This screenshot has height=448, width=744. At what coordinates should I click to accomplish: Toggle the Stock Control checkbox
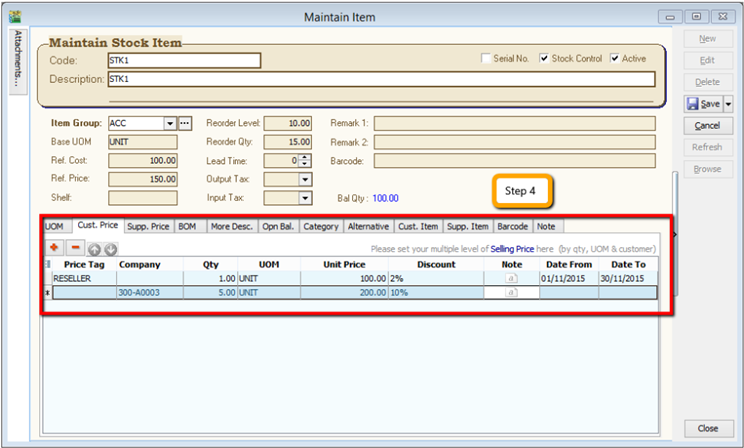(x=544, y=59)
